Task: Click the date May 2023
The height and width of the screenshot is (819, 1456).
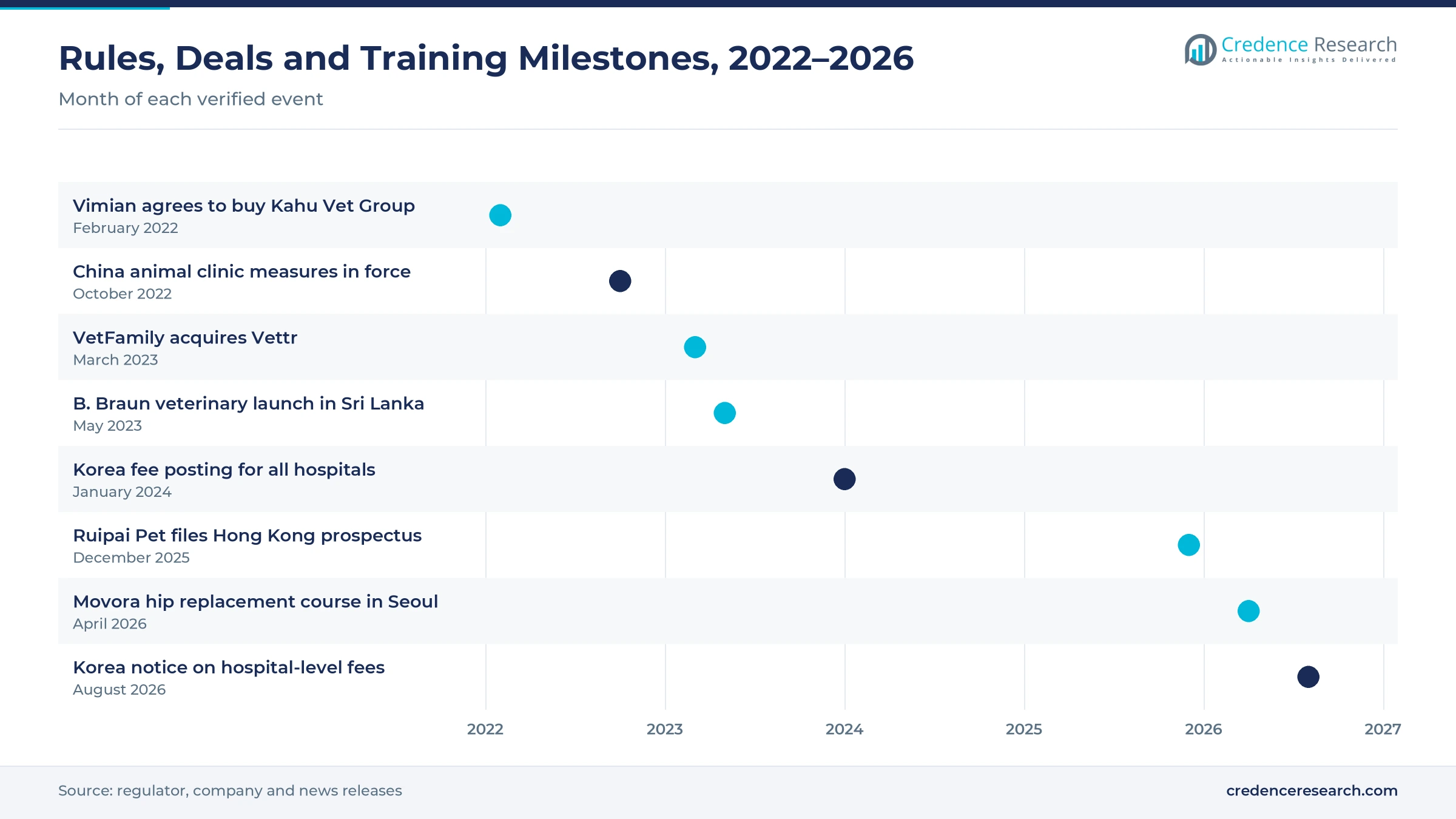Action: [107, 426]
